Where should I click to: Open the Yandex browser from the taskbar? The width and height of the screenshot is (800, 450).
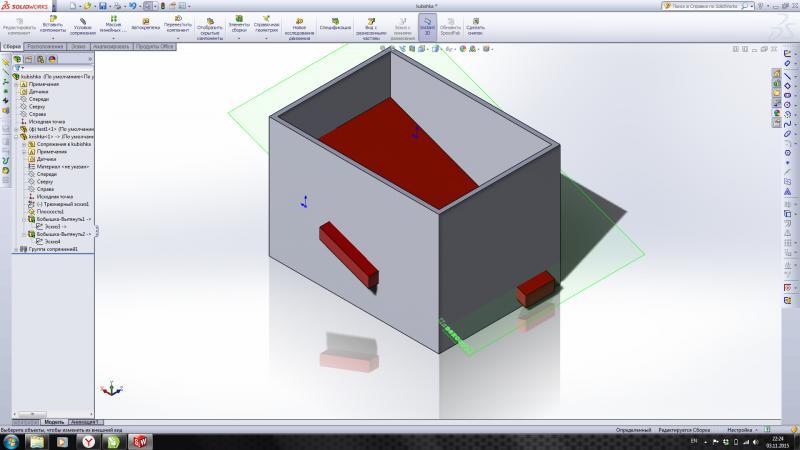pyautogui.click(x=88, y=441)
